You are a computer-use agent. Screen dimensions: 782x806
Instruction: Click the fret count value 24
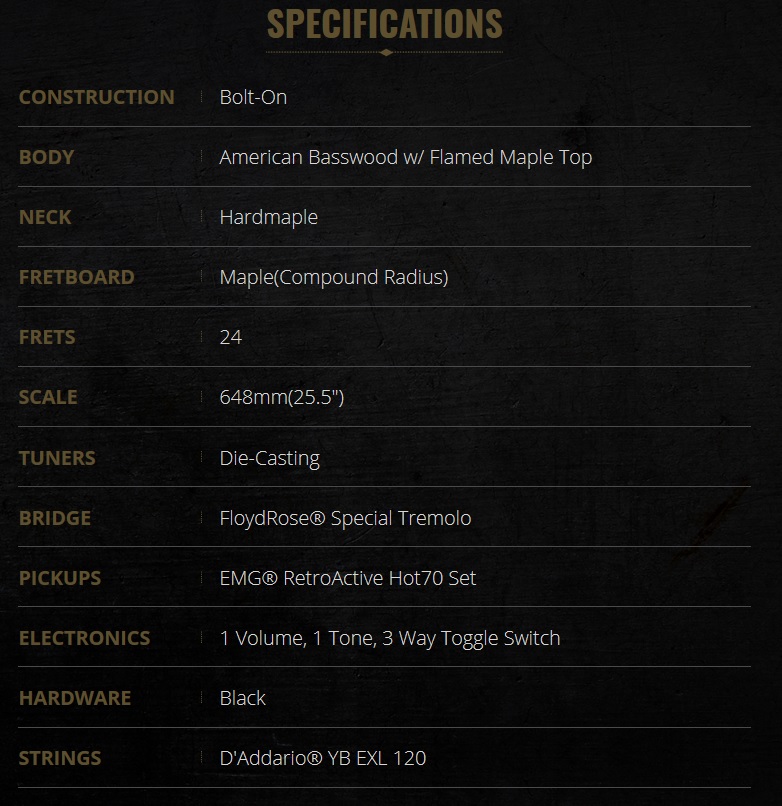[230, 337]
